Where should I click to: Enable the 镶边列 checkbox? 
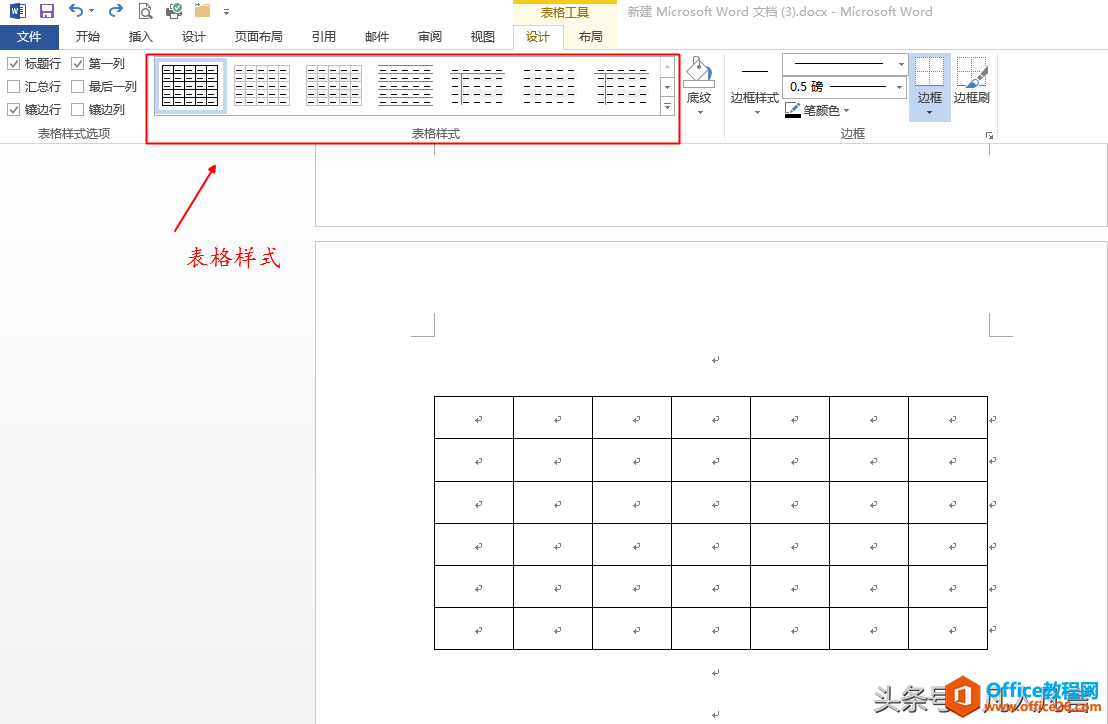[x=78, y=109]
